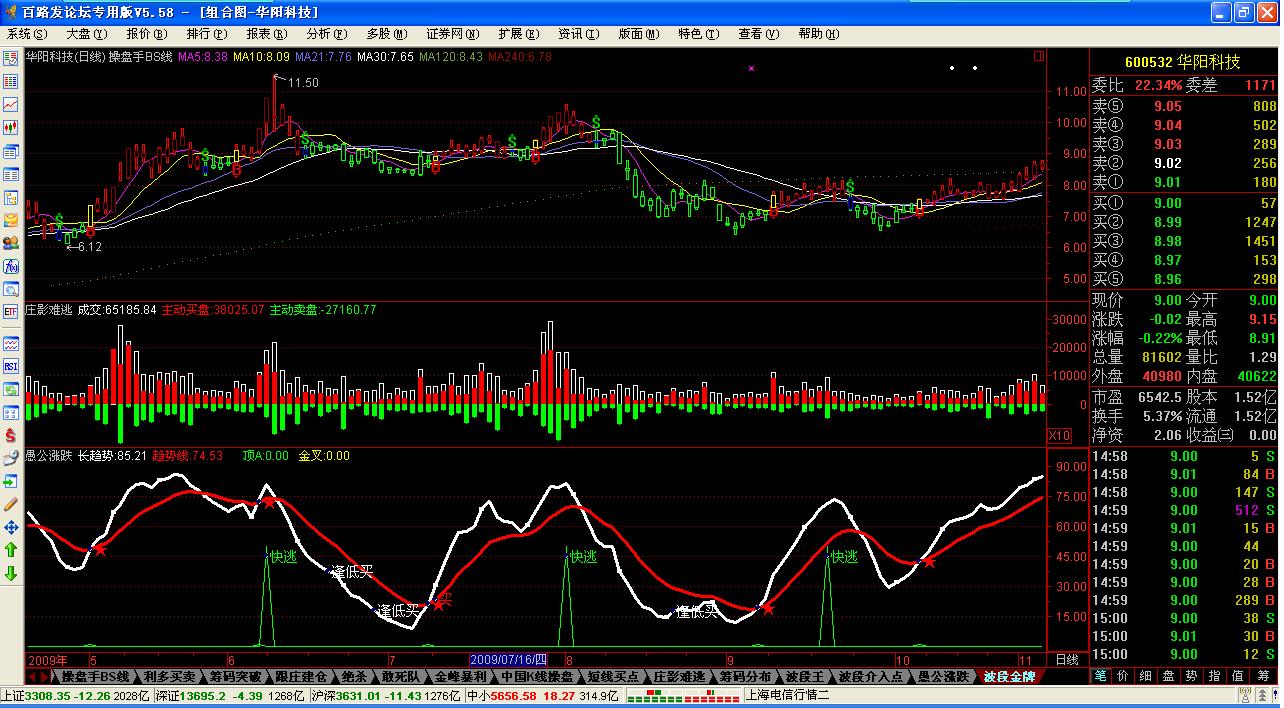The height and width of the screenshot is (708, 1284).
Task: Click the green down arrow icon
Action: coord(11,573)
